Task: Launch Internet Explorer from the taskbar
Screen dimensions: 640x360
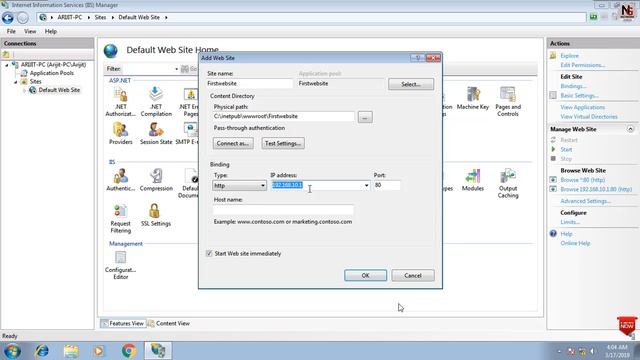Action: coord(42,351)
